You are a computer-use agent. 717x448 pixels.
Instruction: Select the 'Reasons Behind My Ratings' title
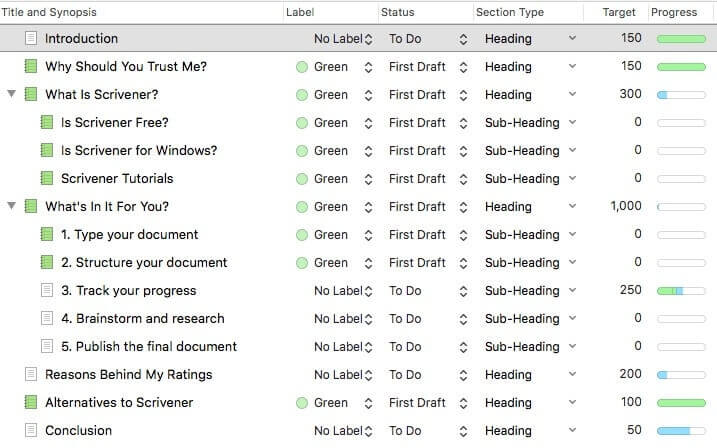pyautogui.click(x=128, y=375)
